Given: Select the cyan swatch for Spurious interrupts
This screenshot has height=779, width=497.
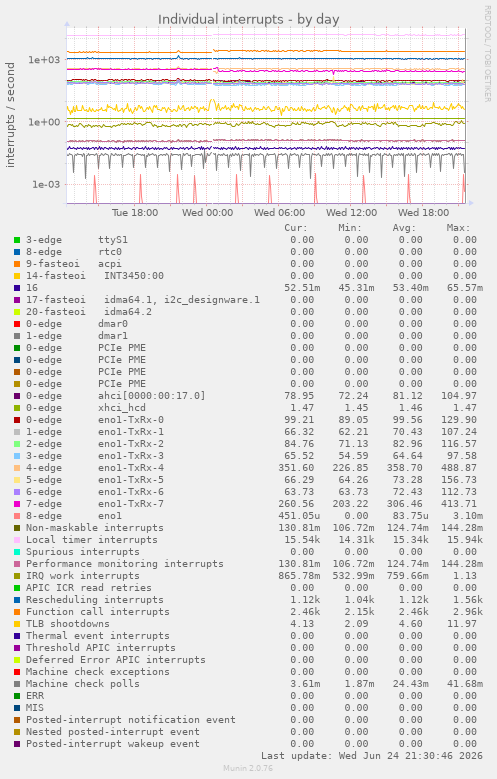Looking at the screenshot, I should [17, 552].
